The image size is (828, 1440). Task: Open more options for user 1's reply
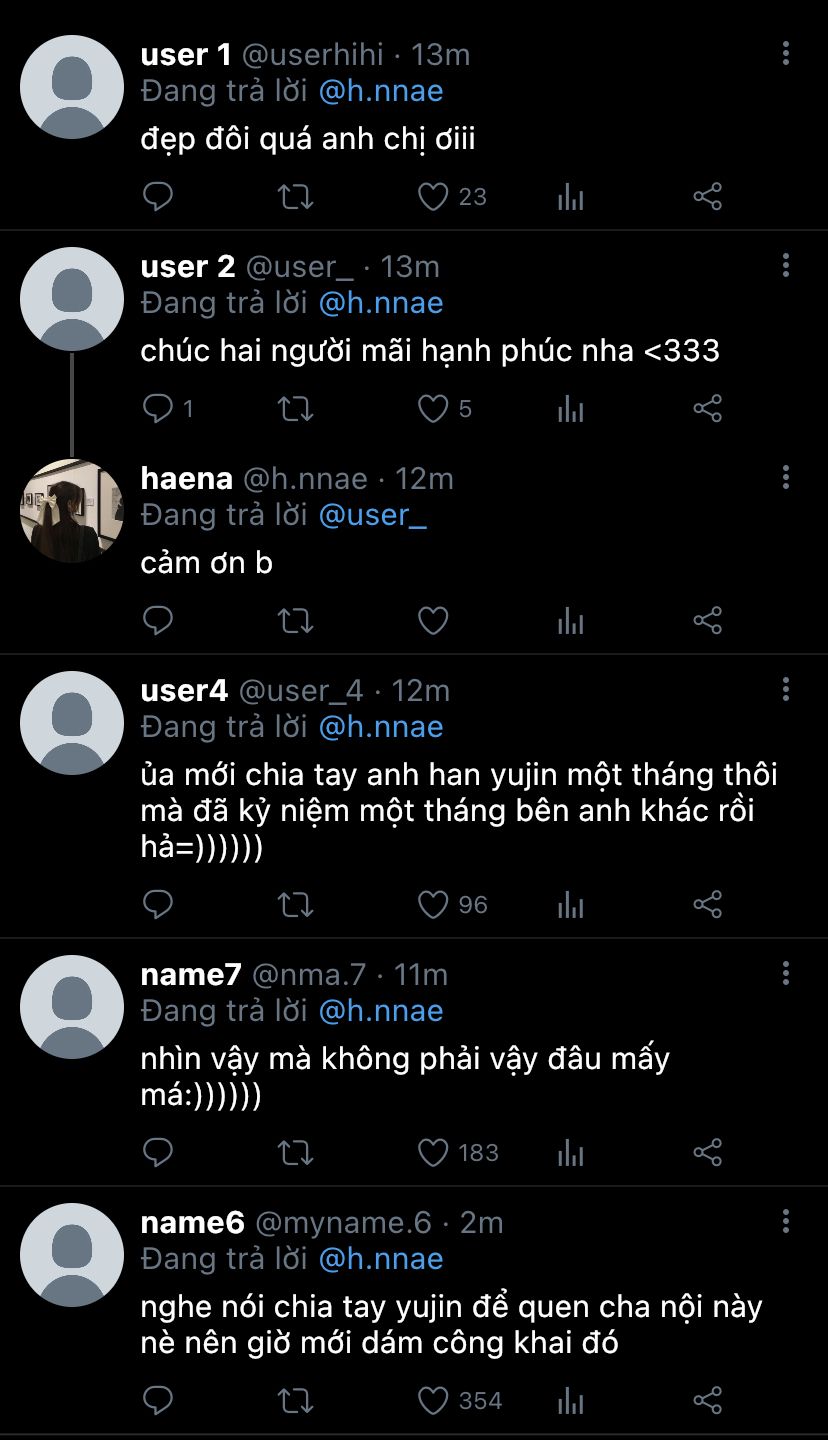point(786,54)
